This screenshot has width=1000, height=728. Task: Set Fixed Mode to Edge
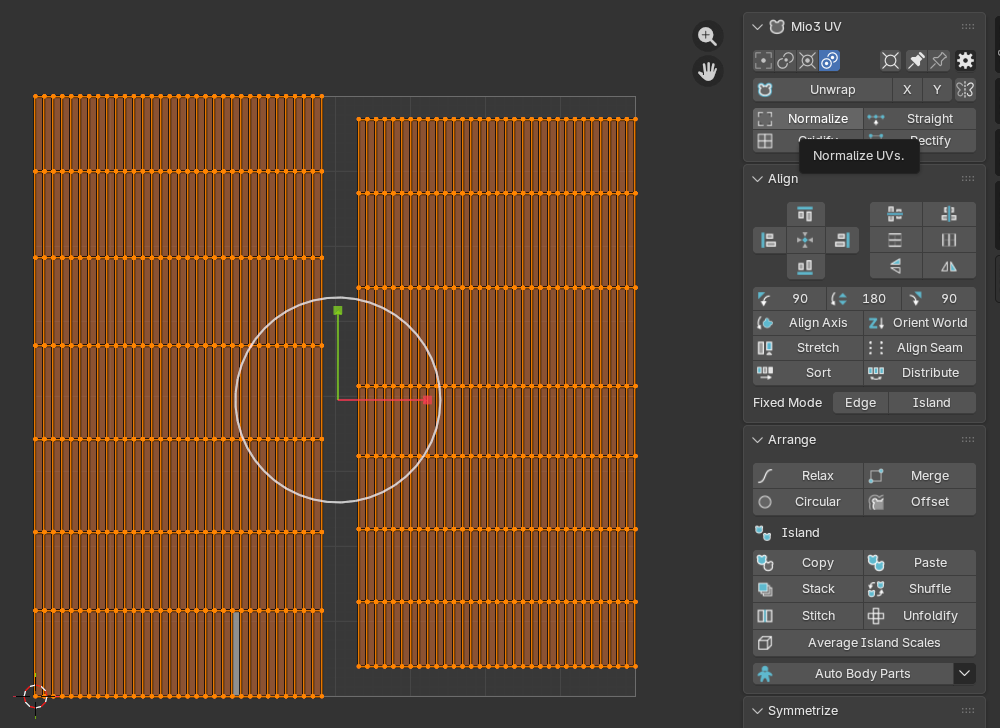point(860,402)
